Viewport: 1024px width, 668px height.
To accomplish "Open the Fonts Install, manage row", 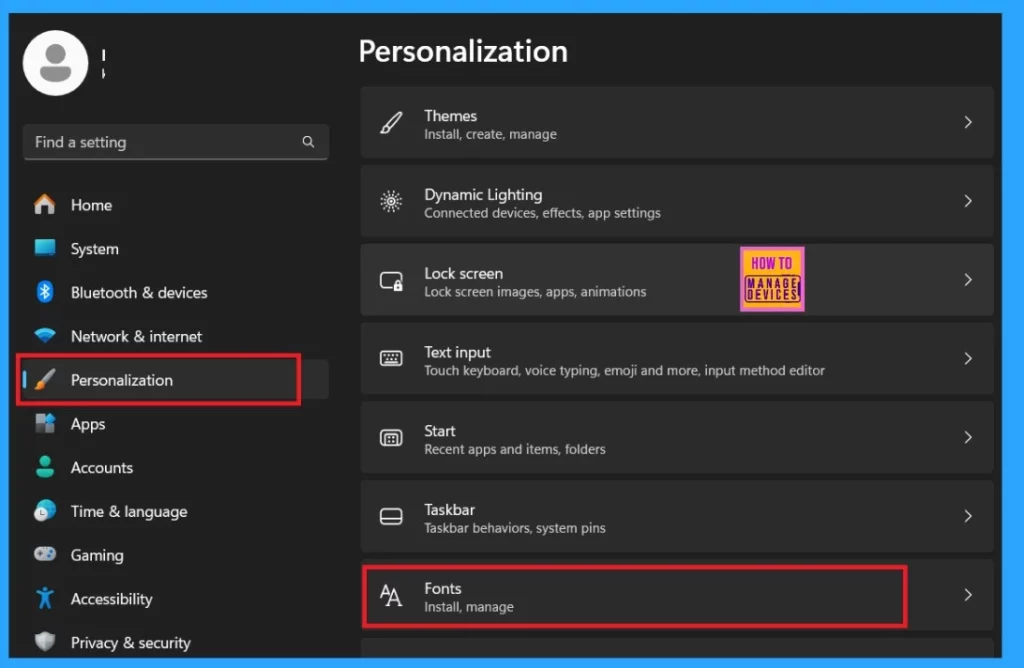I will 677,595.
